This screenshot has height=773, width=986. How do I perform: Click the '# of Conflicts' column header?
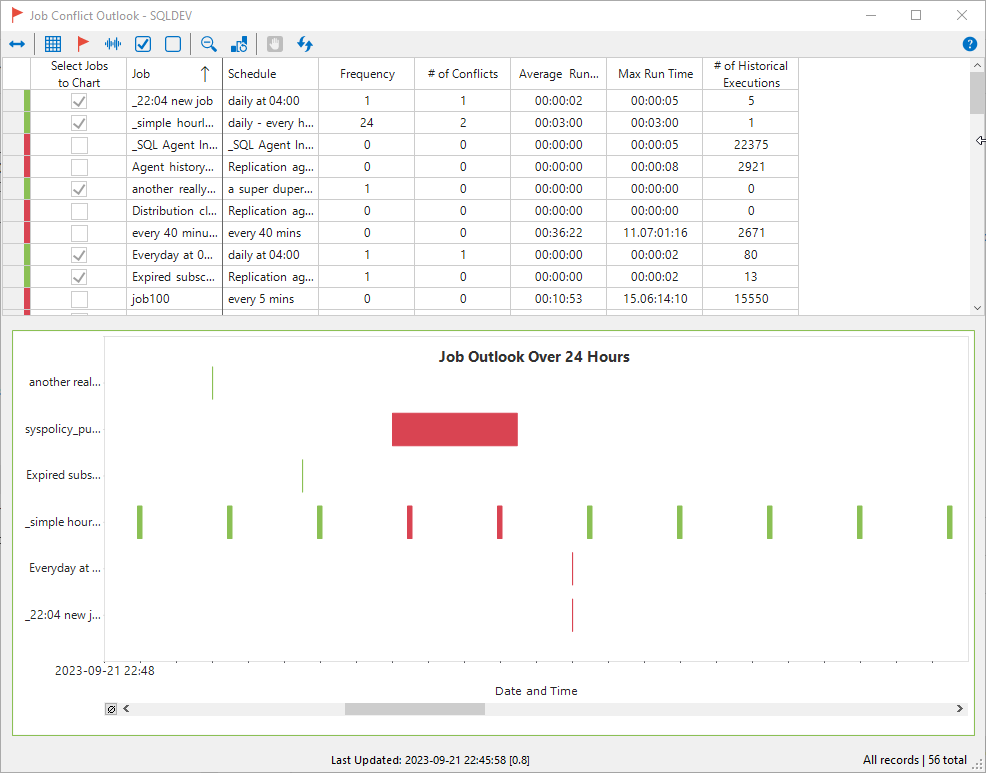[x=462, y=74]
